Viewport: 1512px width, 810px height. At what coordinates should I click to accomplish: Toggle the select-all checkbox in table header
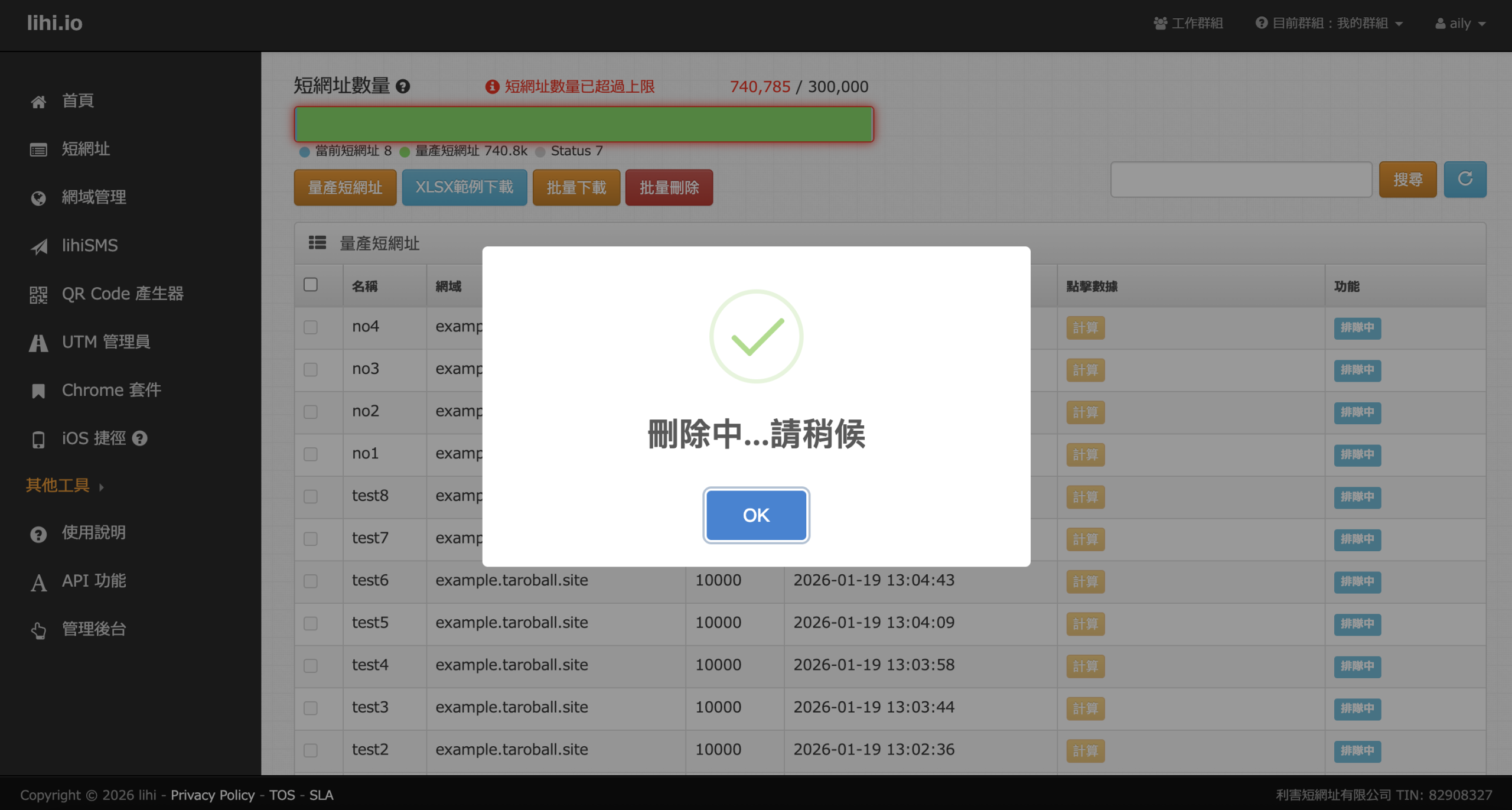click(311, 285)
